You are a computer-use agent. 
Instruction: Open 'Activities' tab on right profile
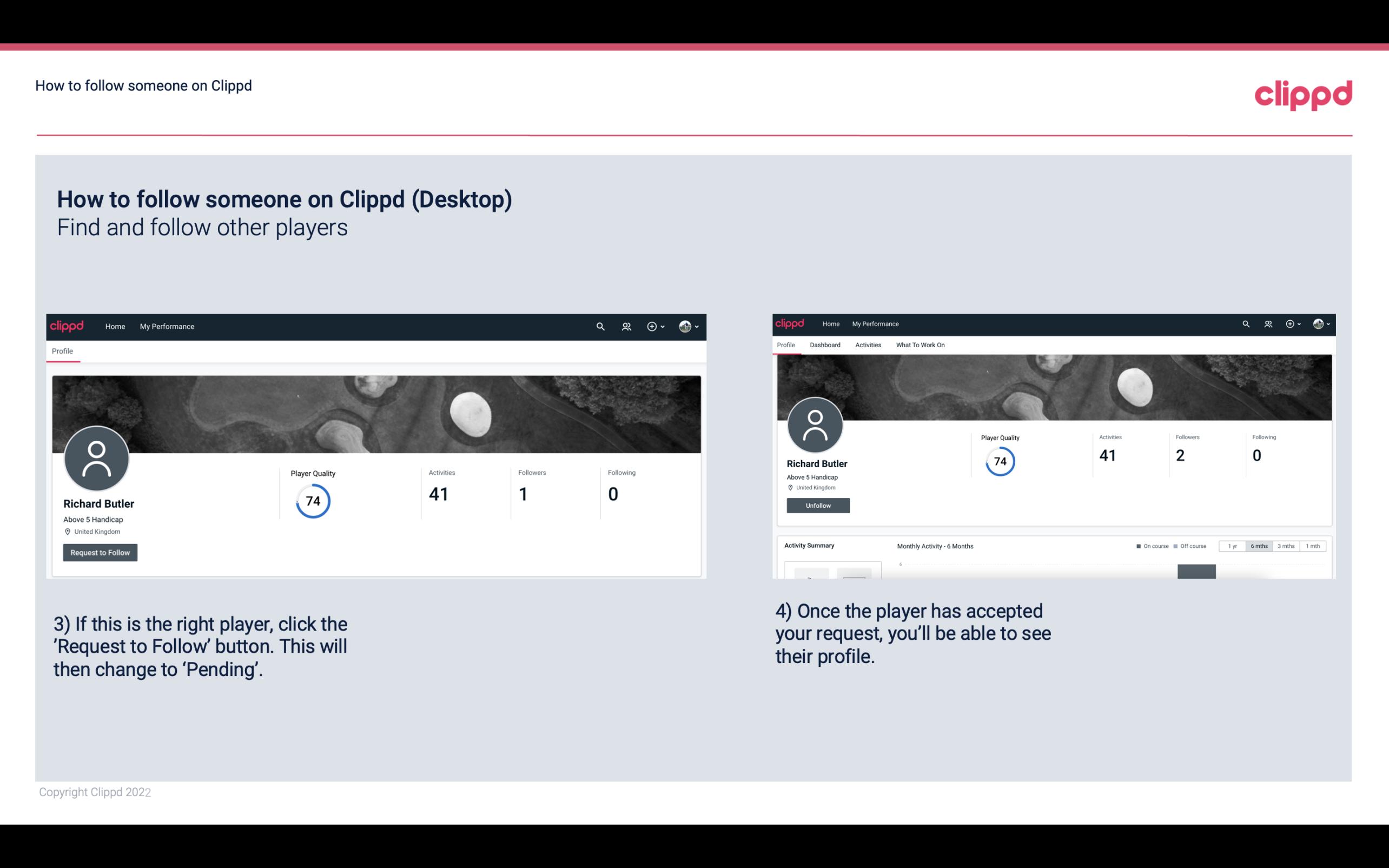(x=867, y=345)
